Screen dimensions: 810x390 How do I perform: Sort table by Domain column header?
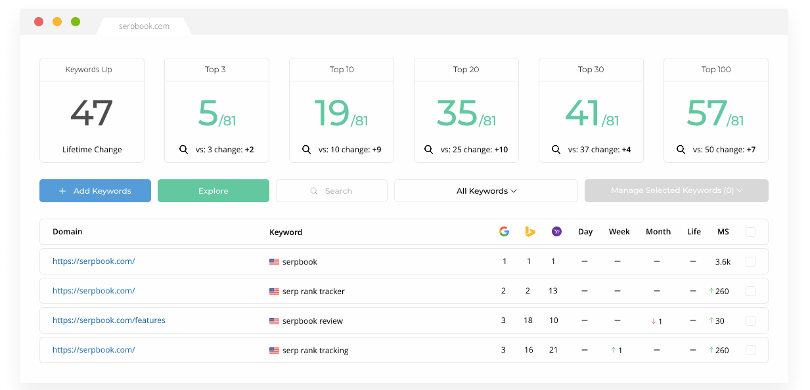coord(67,232)
